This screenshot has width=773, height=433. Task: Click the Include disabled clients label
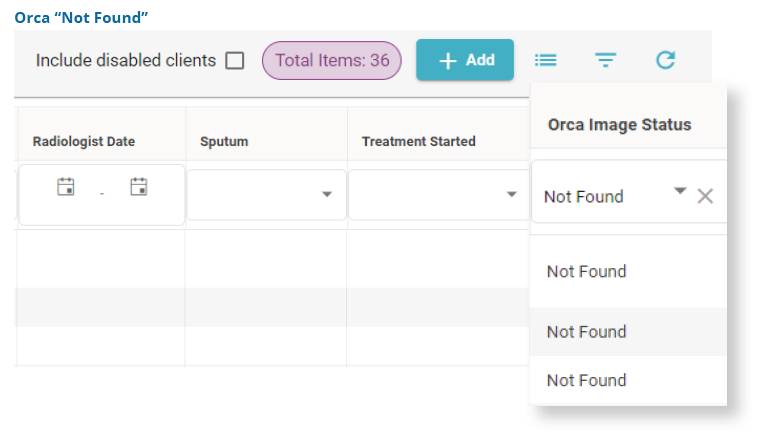pyautogui.click(x=126, y=60)
